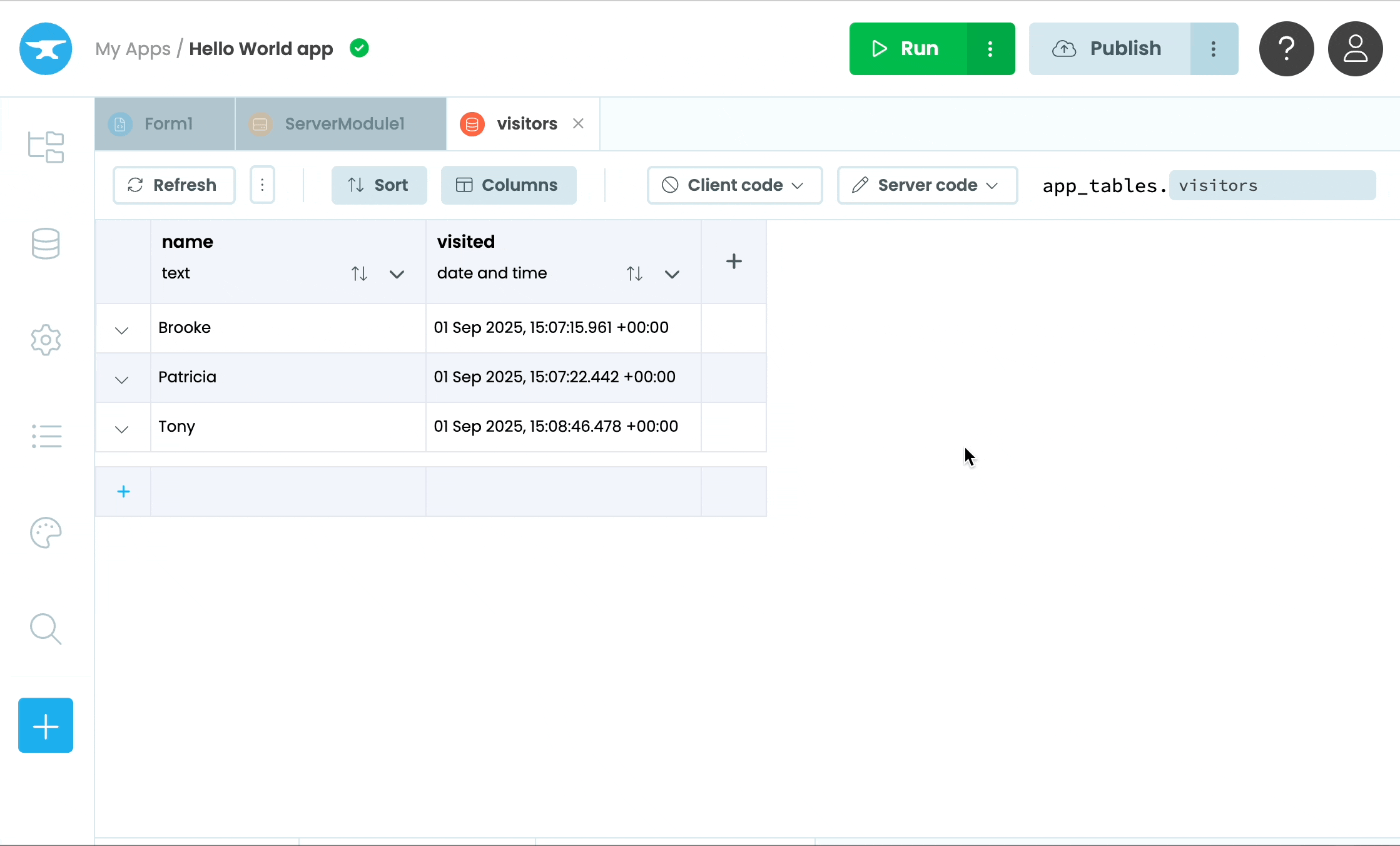The width and height of the screenshot is (1400, 846).
Task: Open the Search magnifier sidebar icon
Action: [46, 629]
